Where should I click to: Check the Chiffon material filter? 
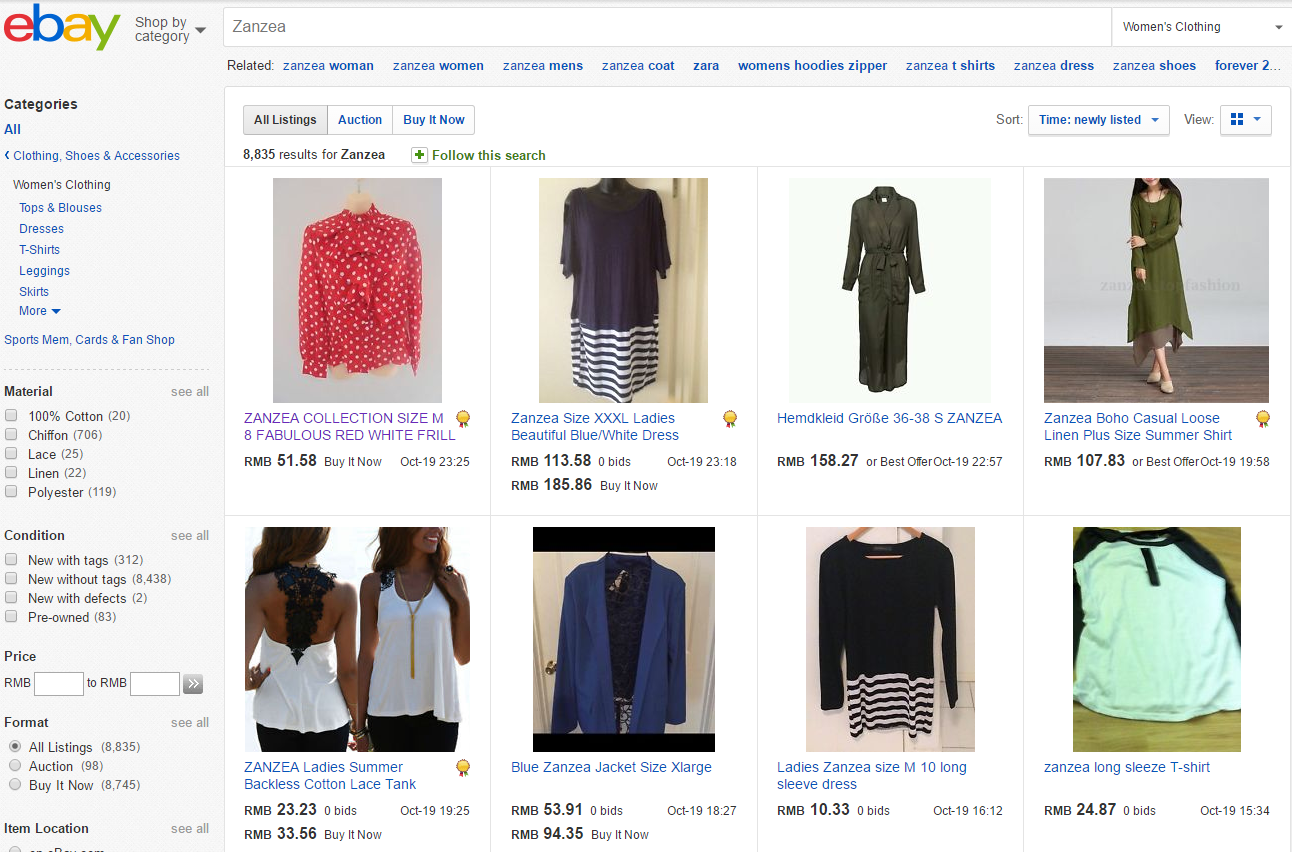click(x=11, y=435)
